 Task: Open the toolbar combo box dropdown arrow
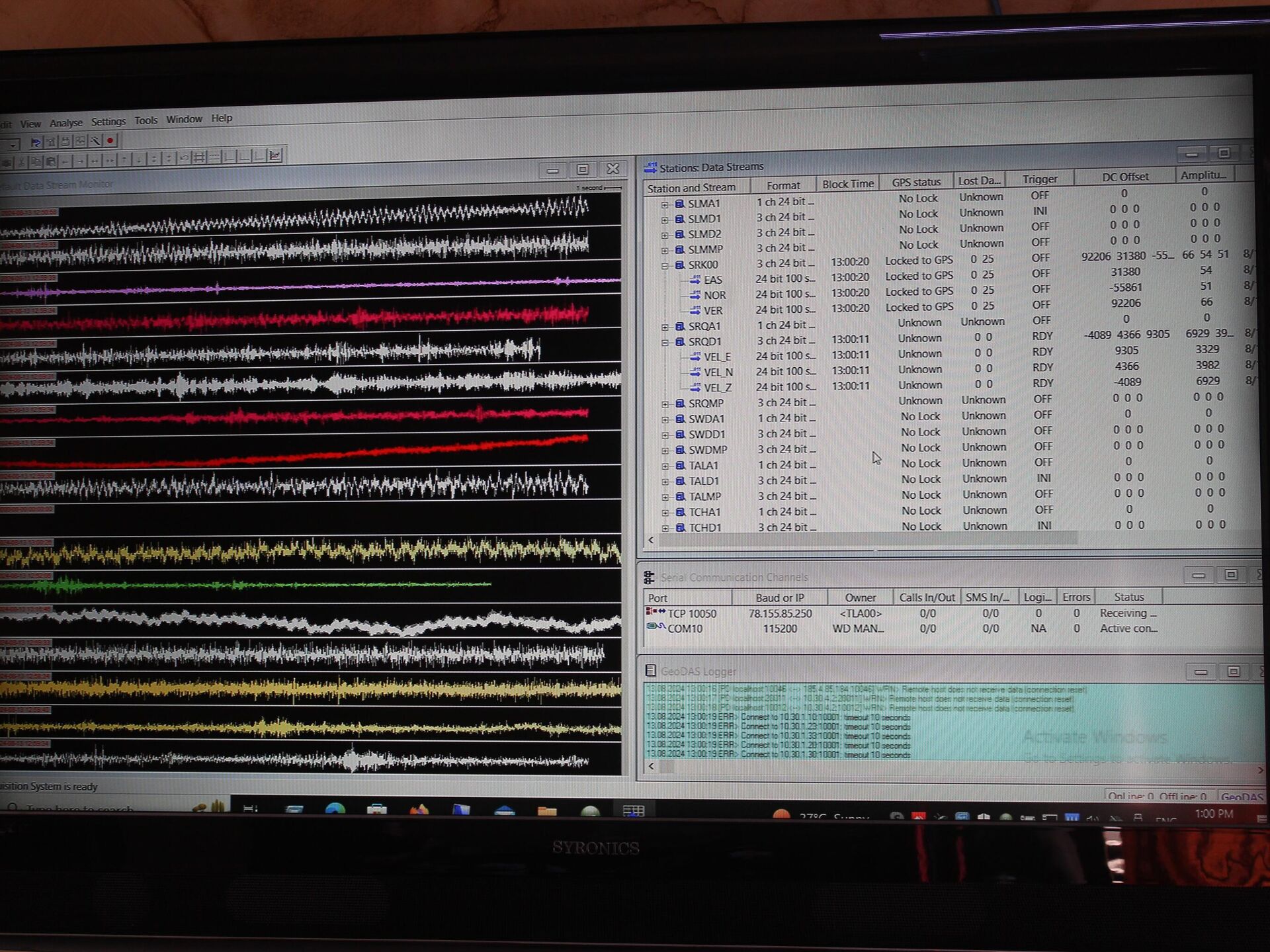click(x=13, y=145)
